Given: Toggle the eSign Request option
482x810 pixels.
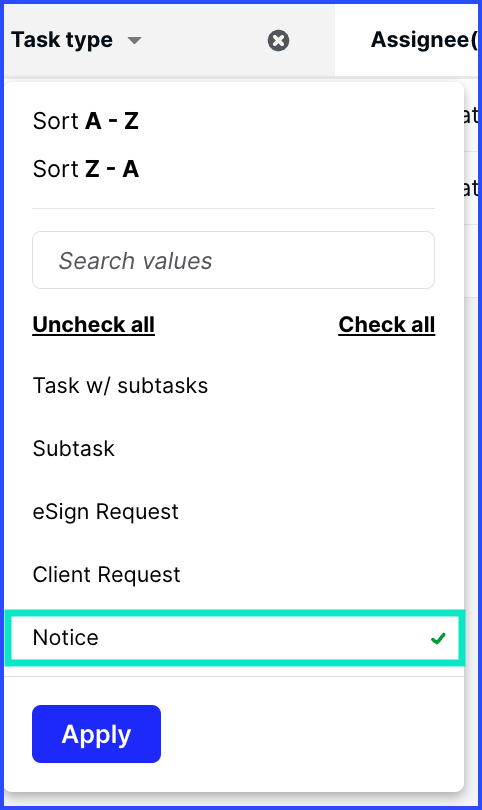Looking at the screenshot, I should pyautogui.click(x=235, y=511).
